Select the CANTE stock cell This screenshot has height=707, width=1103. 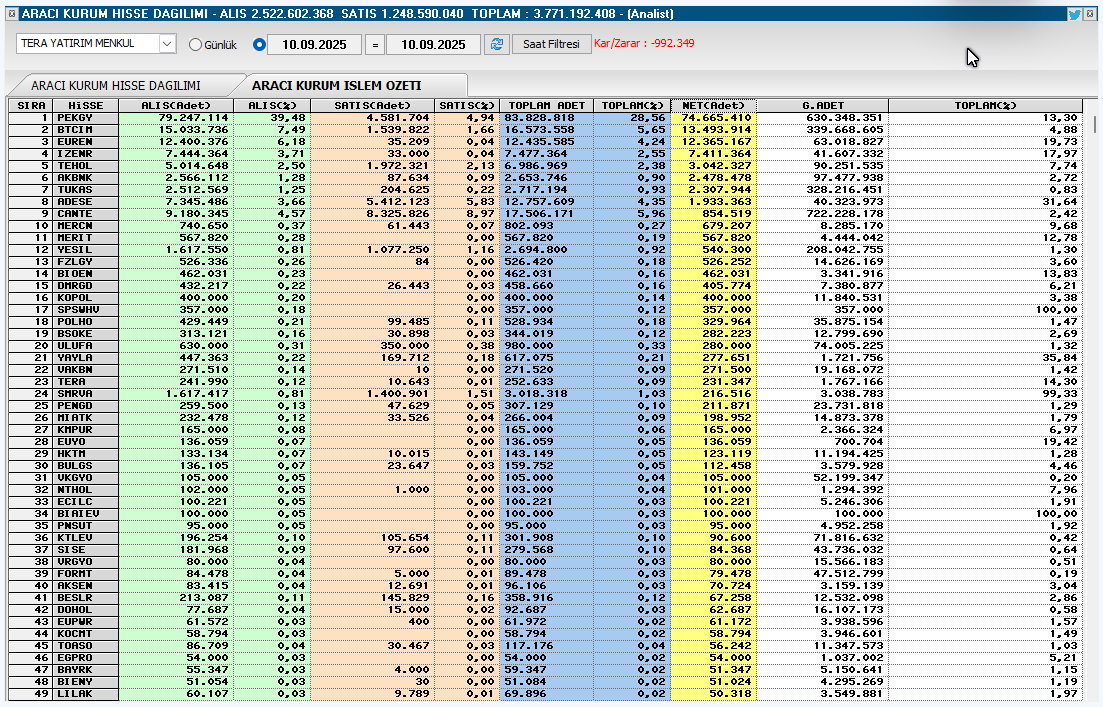pyautogui.click(x=86, y=214)
